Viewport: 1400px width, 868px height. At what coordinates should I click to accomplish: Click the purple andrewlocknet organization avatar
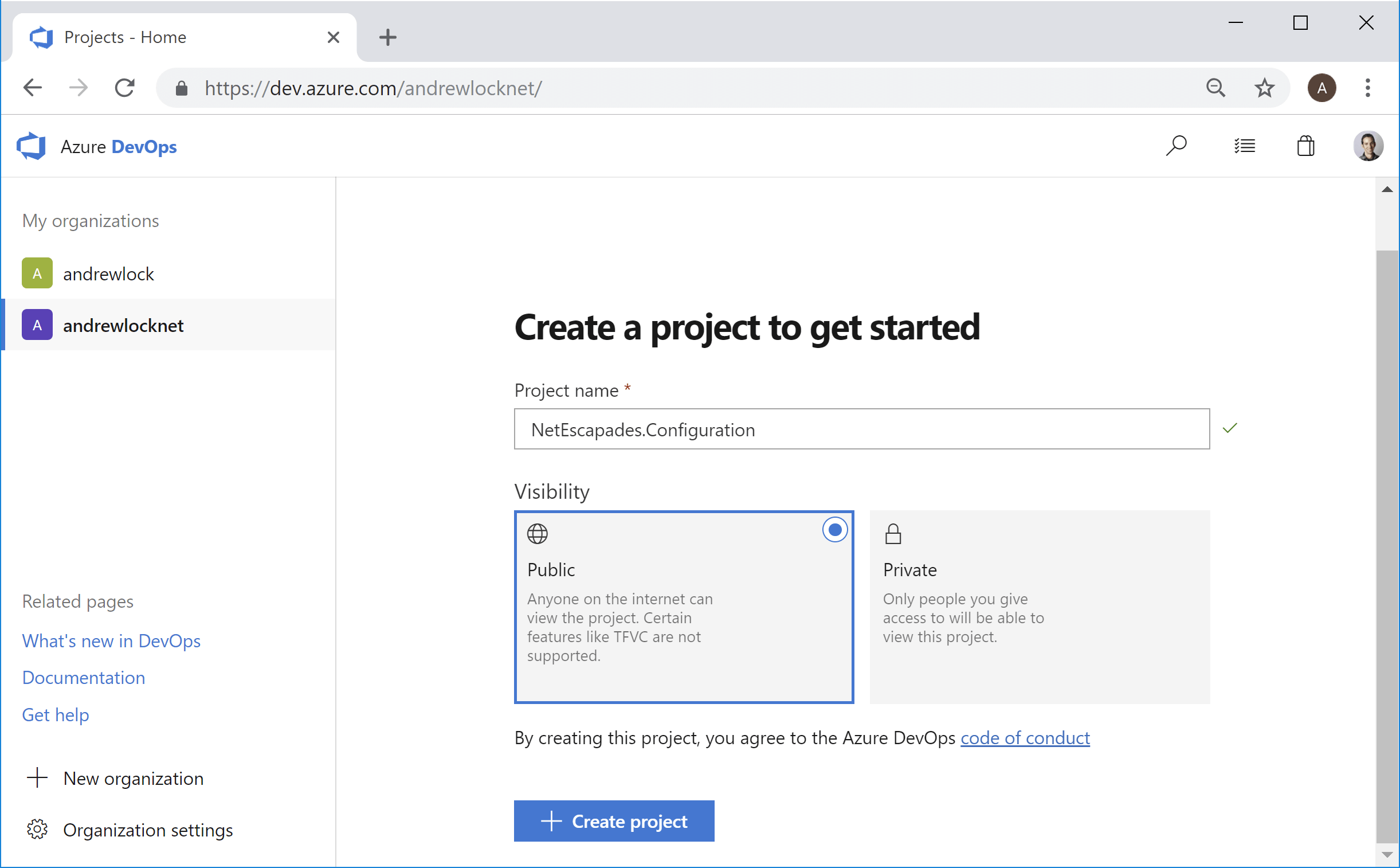37,325
